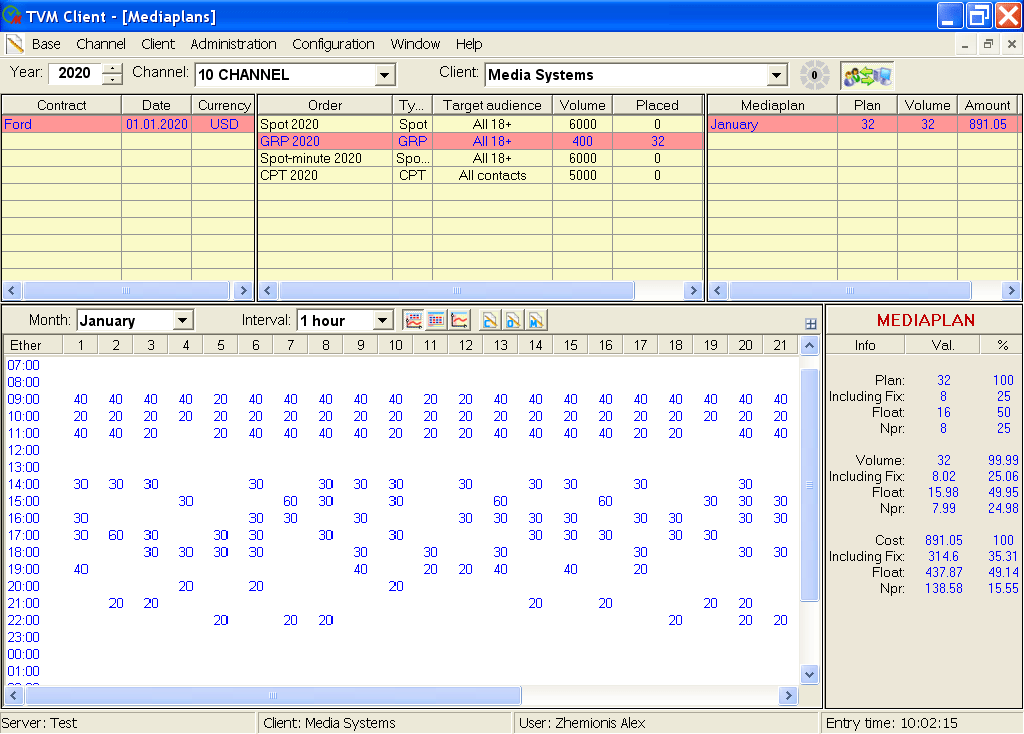Screen dimensions: 1024x734
Task: Switch to the grid table view icon
Action: pyautogui.click(x=436, y=321)
